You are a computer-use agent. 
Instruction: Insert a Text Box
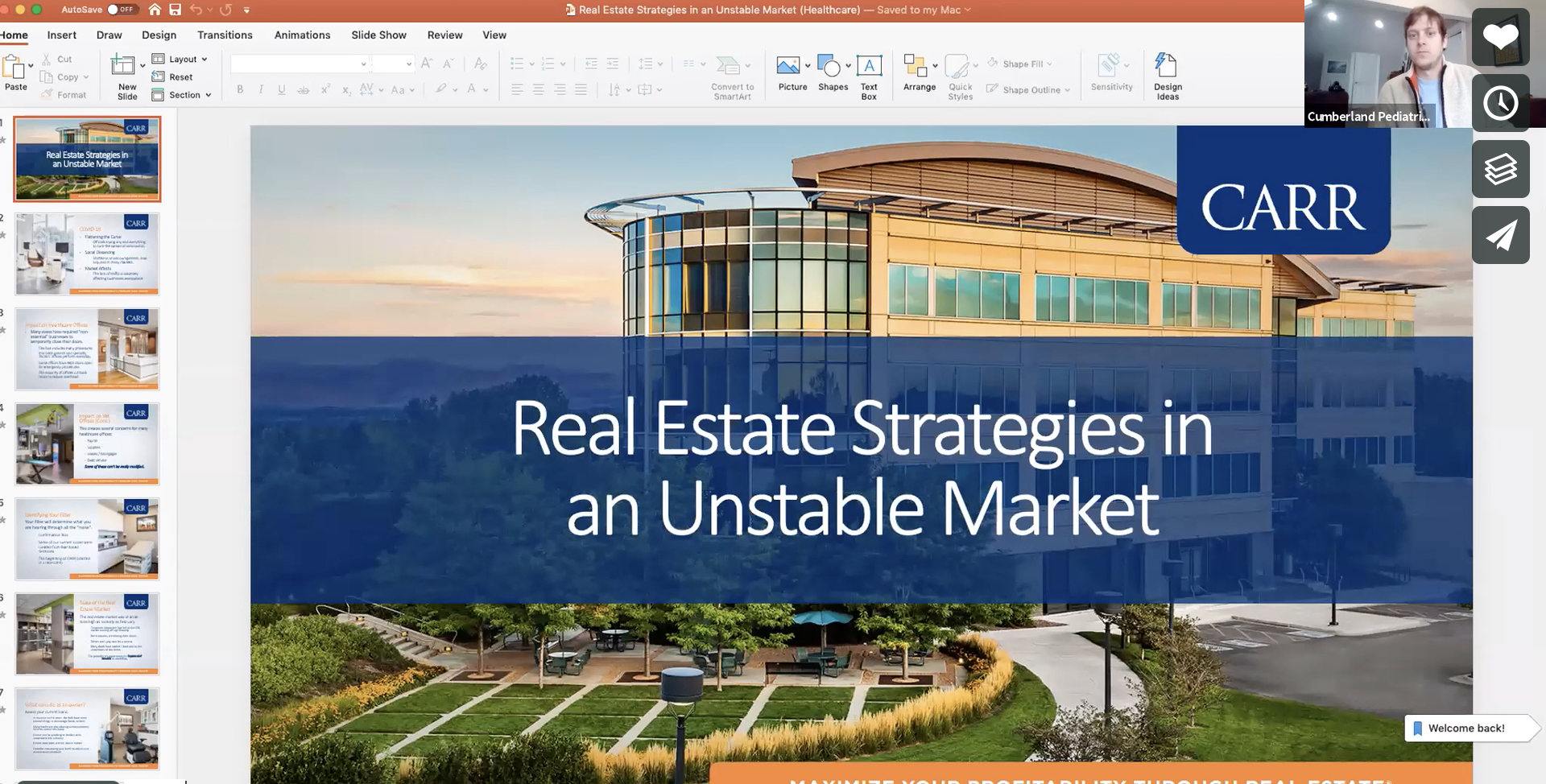[869, 76]
